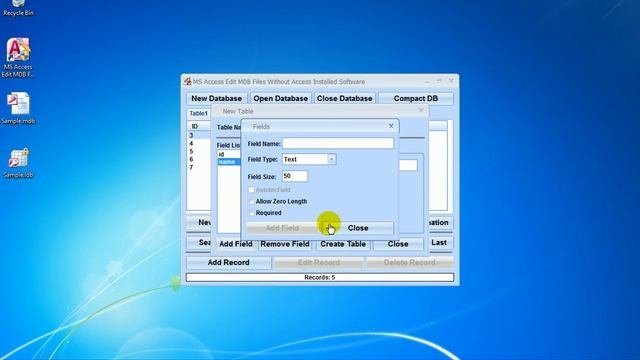Click the Edit Record button
640x360 pixels.
[x=319, y=262]
